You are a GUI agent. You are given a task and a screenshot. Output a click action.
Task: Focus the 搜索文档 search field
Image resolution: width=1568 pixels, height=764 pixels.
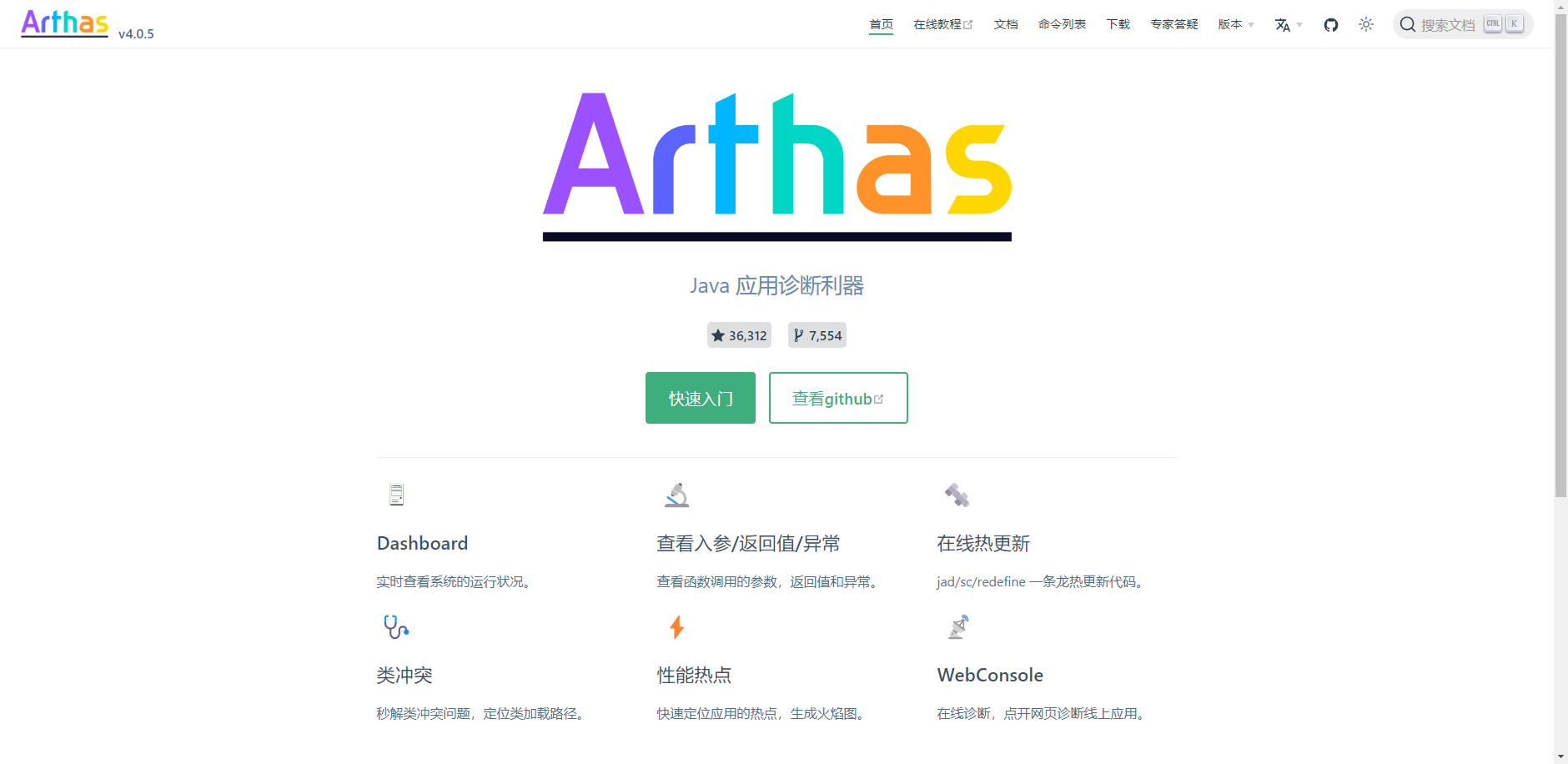pyautogui.click(x=1463, y=24)
